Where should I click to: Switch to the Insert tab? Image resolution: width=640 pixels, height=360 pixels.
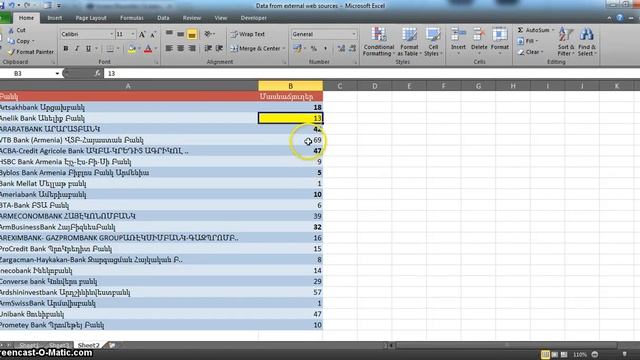click(x=55, y=18)
